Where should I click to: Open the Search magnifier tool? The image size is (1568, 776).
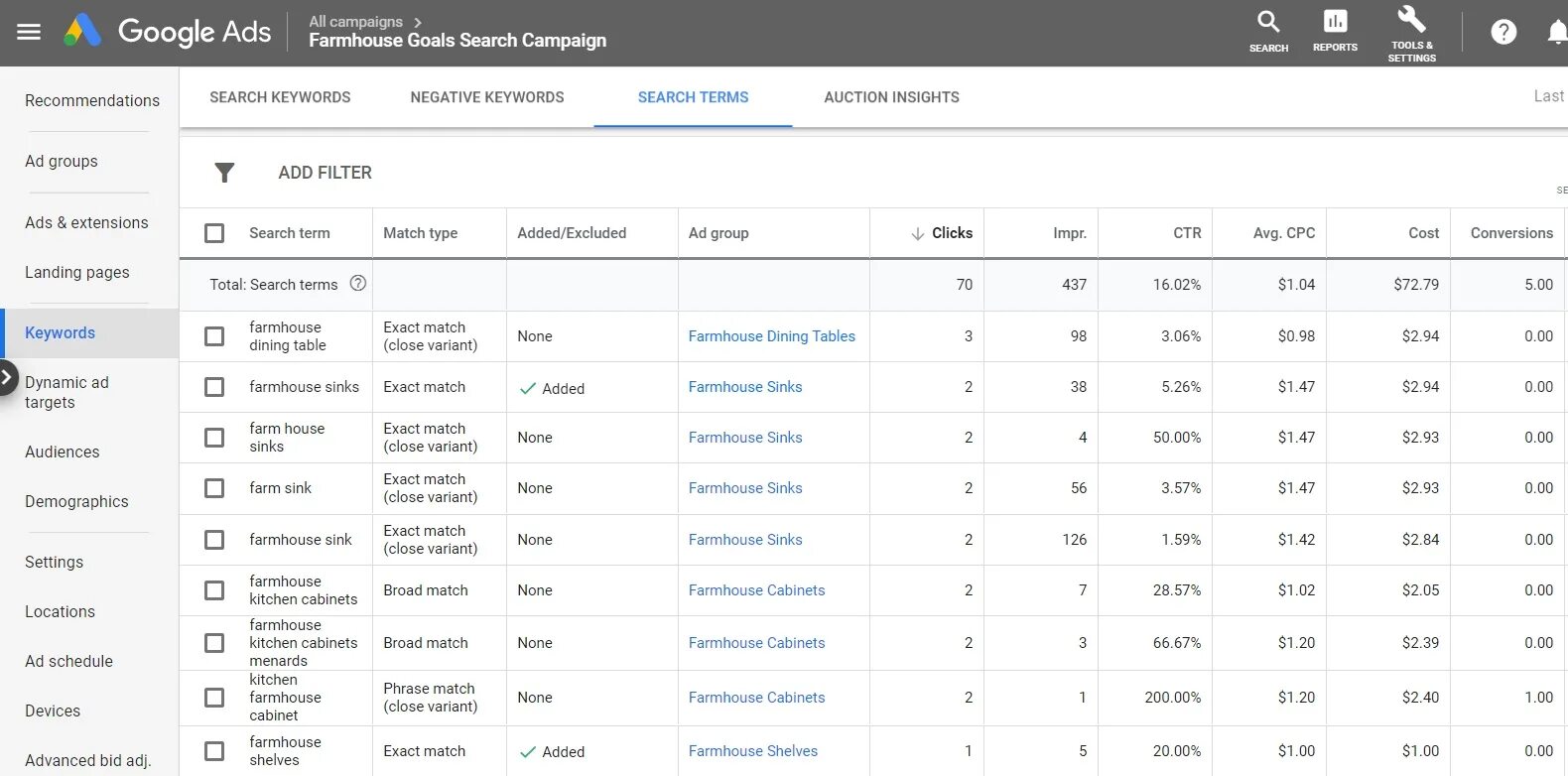(x=1268, y=32)
